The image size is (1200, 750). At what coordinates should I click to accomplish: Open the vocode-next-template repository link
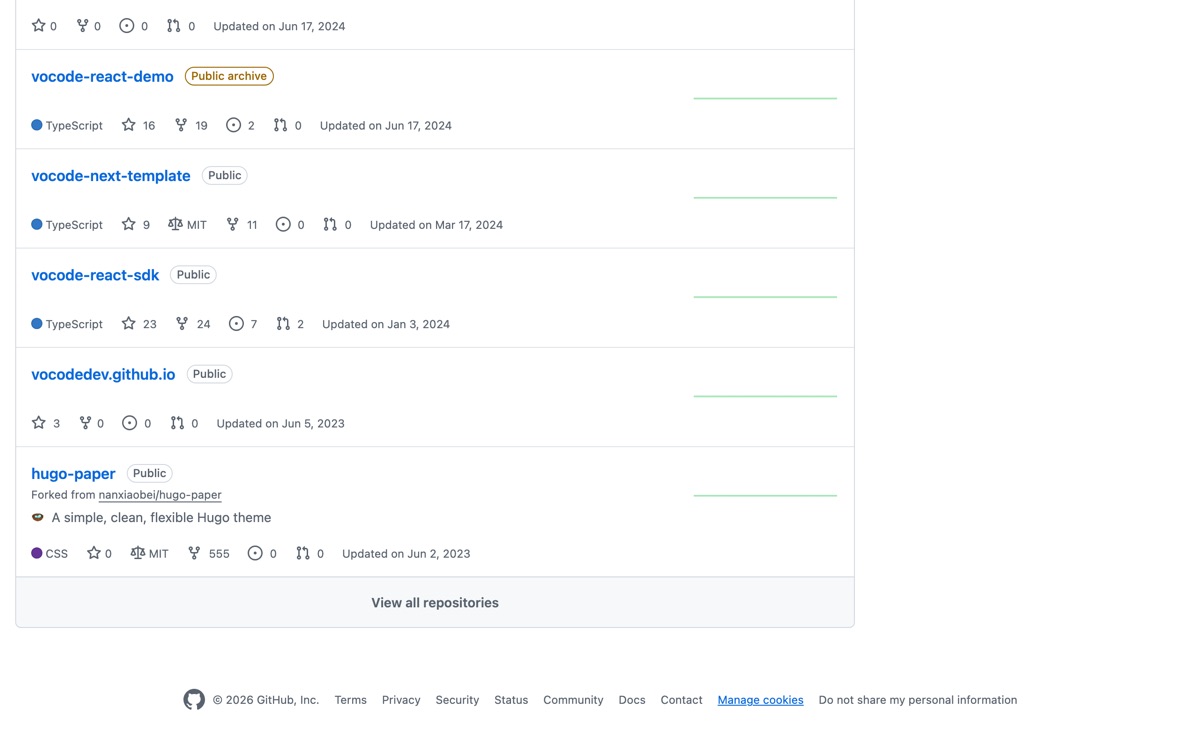[111, 175]
